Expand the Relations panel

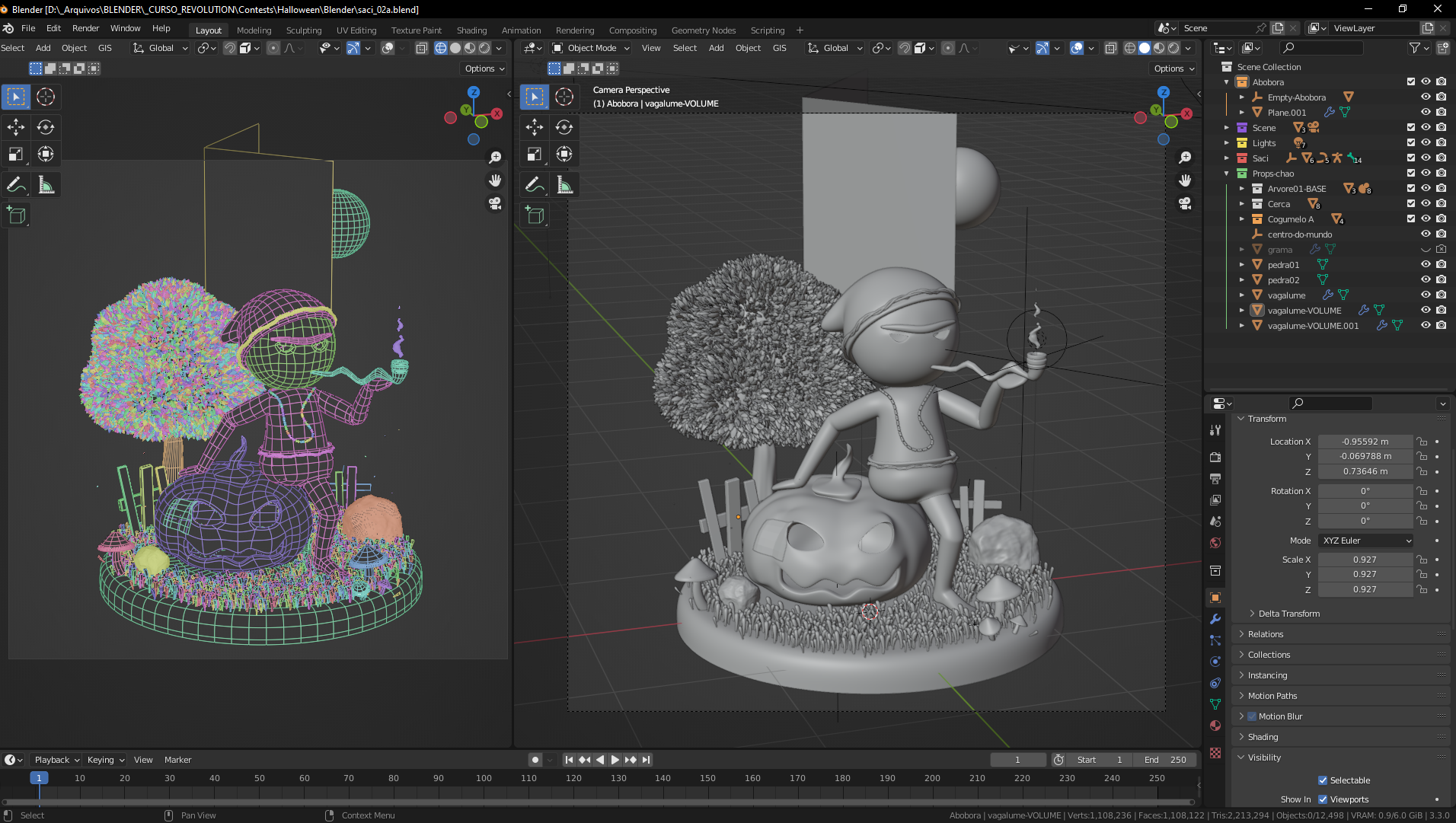click(1266, 634)
